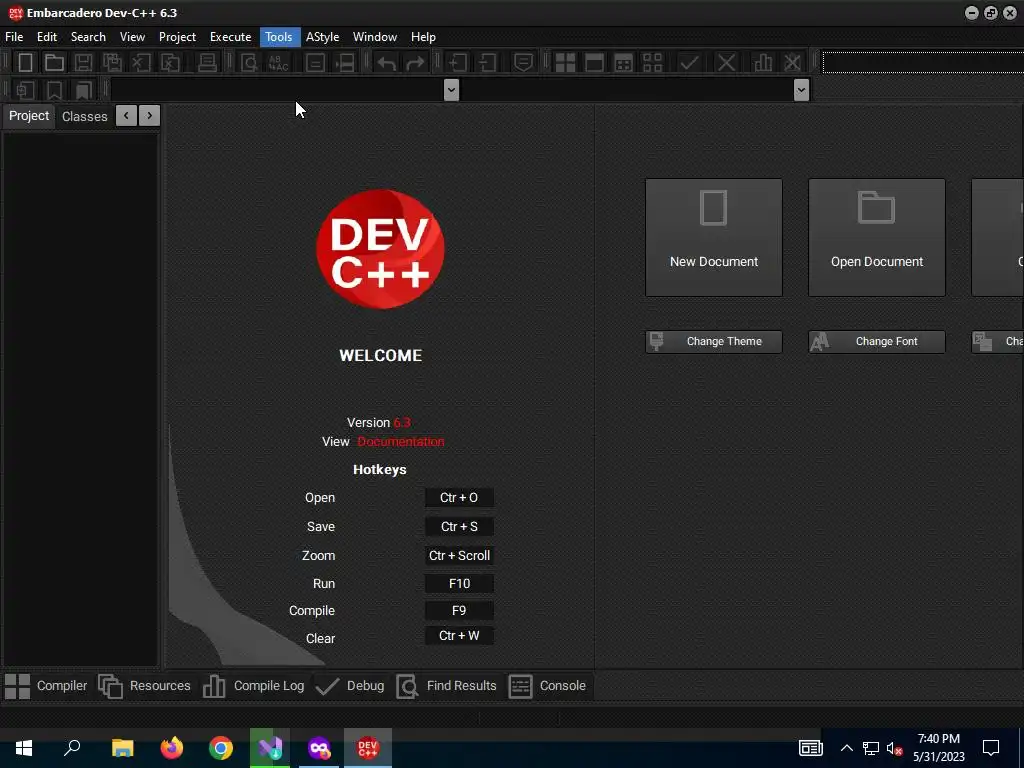Screen dimensions: 1024x768
Task: Open the Debug bottom tab
Action: [350, 686]
